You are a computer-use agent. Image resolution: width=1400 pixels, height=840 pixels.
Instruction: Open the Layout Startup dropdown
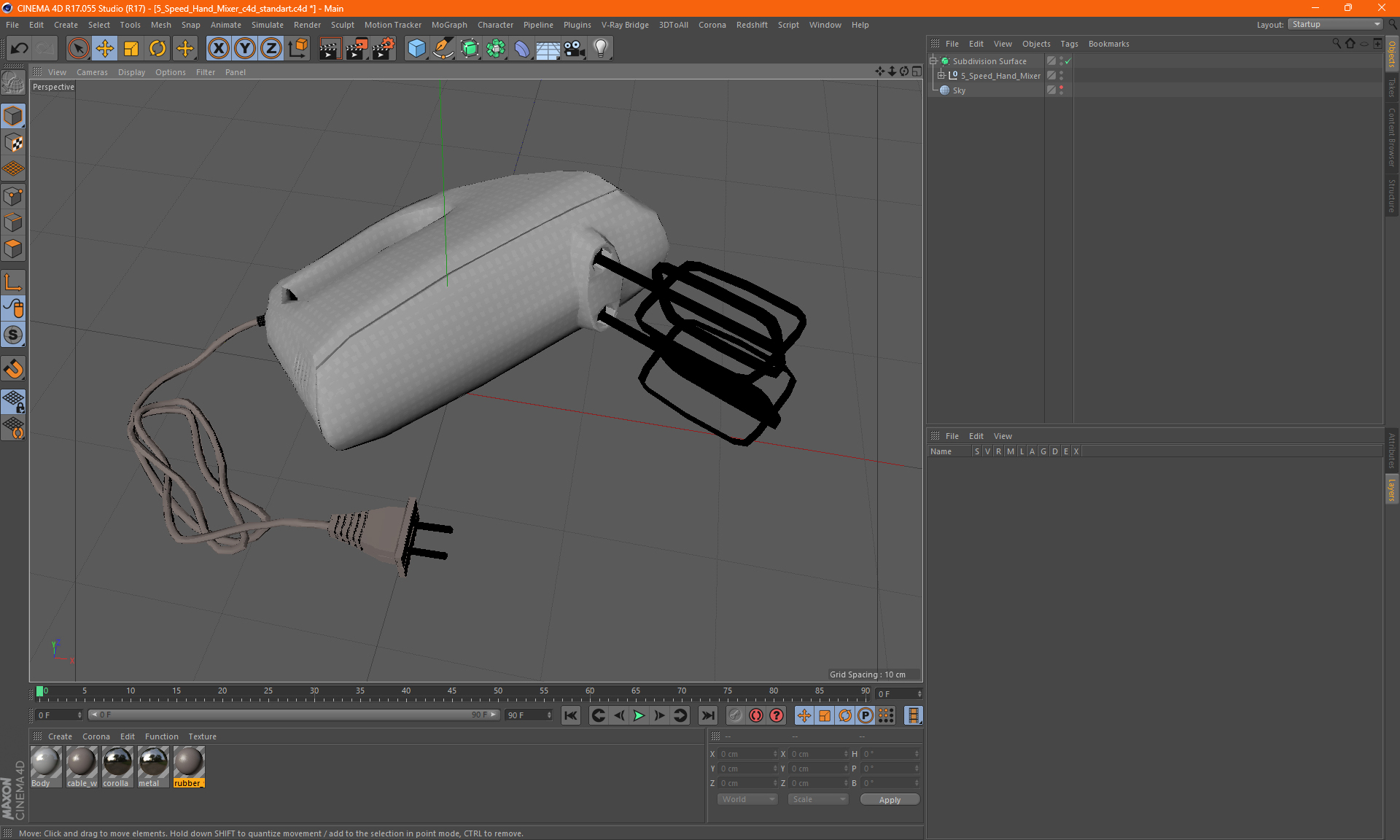[1336, 25]
